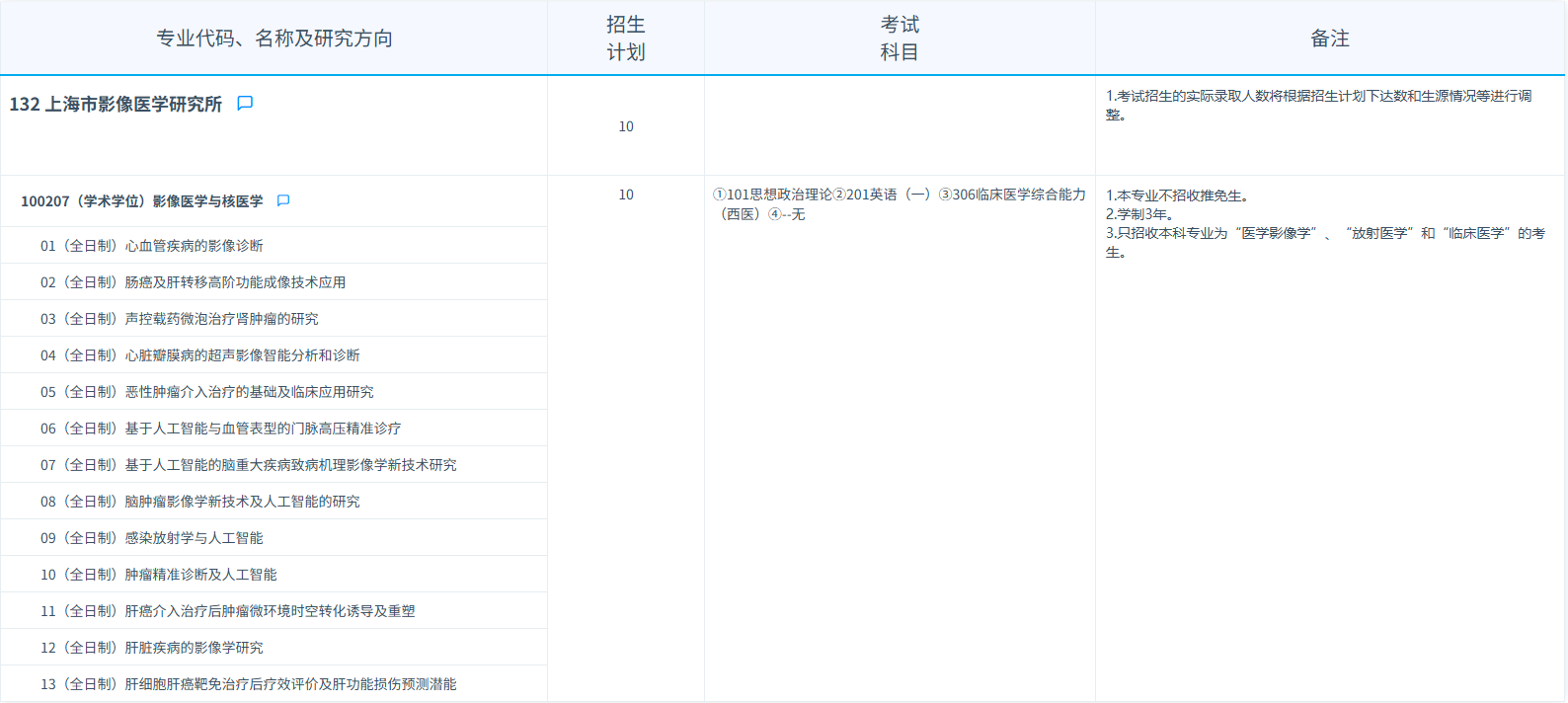Select major 100207 影像医学与核医学
The width and height of the screenshot is (1568, 703).
click(x=141, y=201)
